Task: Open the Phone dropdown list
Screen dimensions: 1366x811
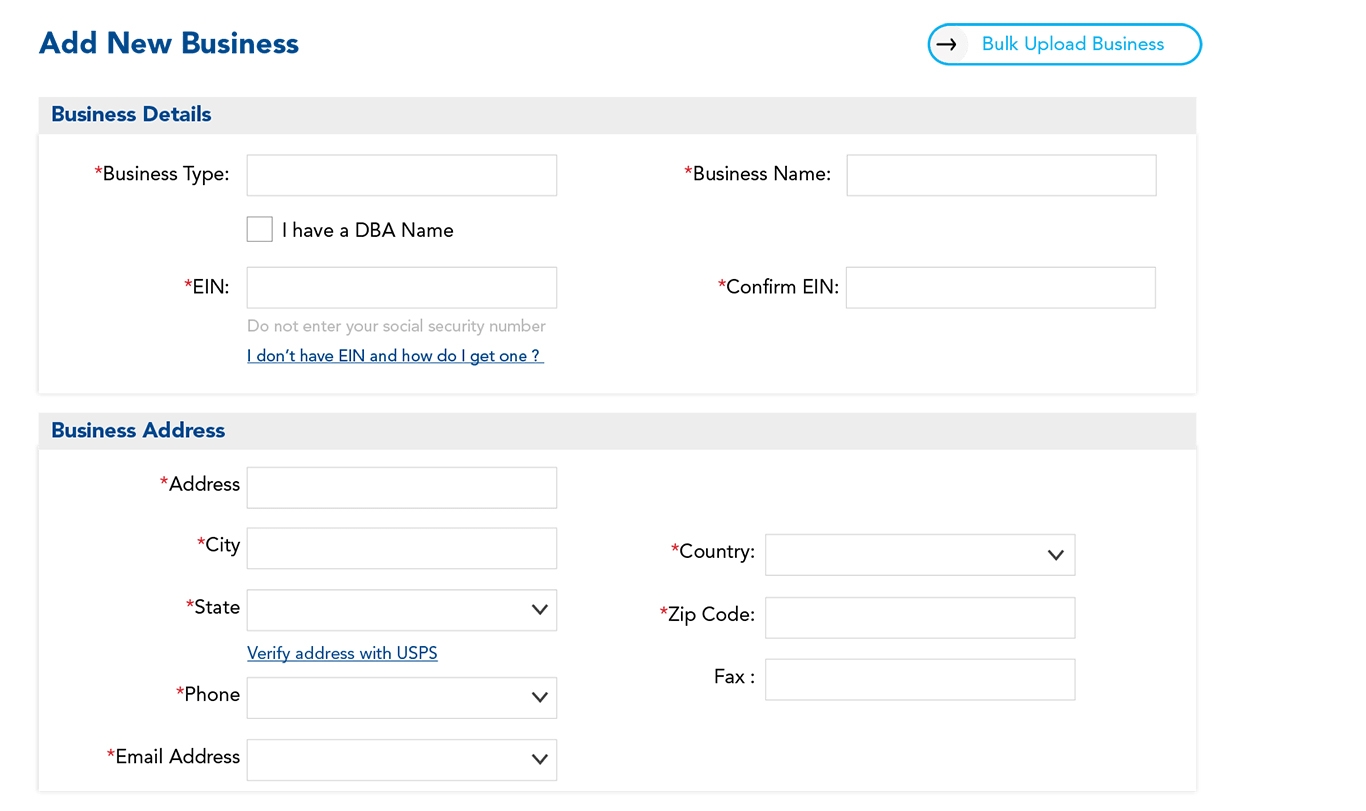Action: point(401,698)
